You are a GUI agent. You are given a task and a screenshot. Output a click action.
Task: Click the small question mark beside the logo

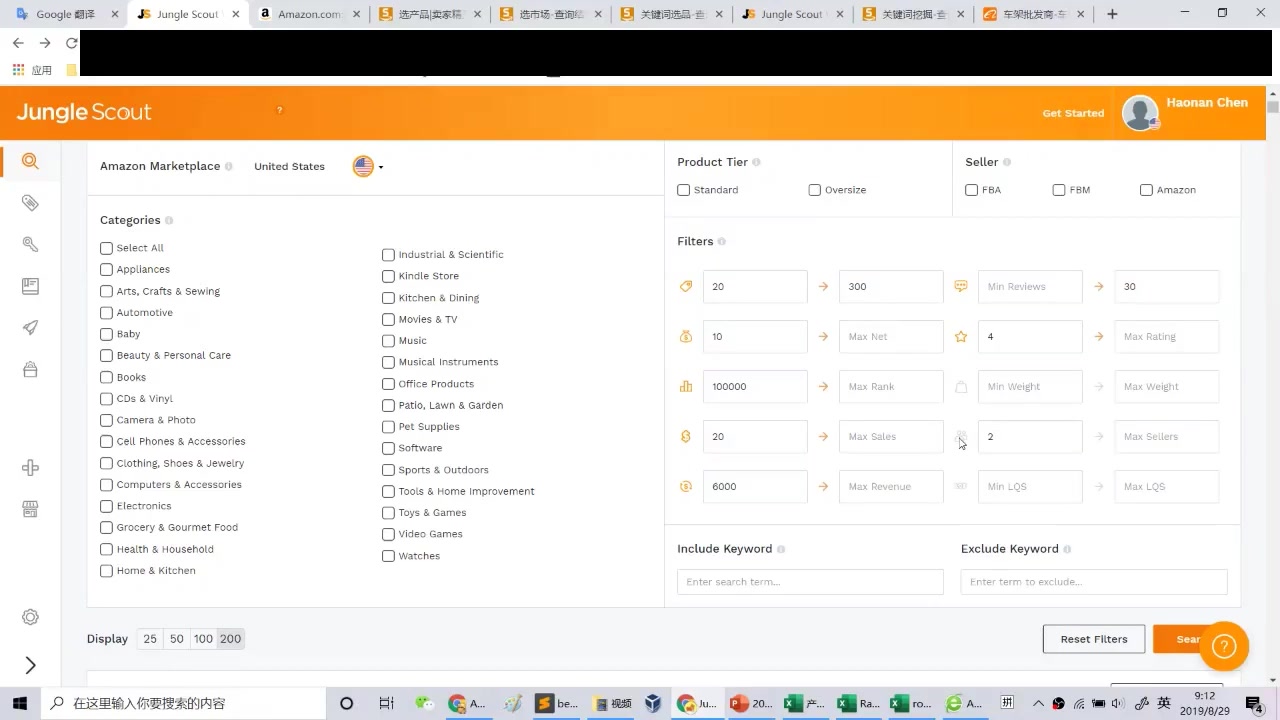[x=279, y=110]
